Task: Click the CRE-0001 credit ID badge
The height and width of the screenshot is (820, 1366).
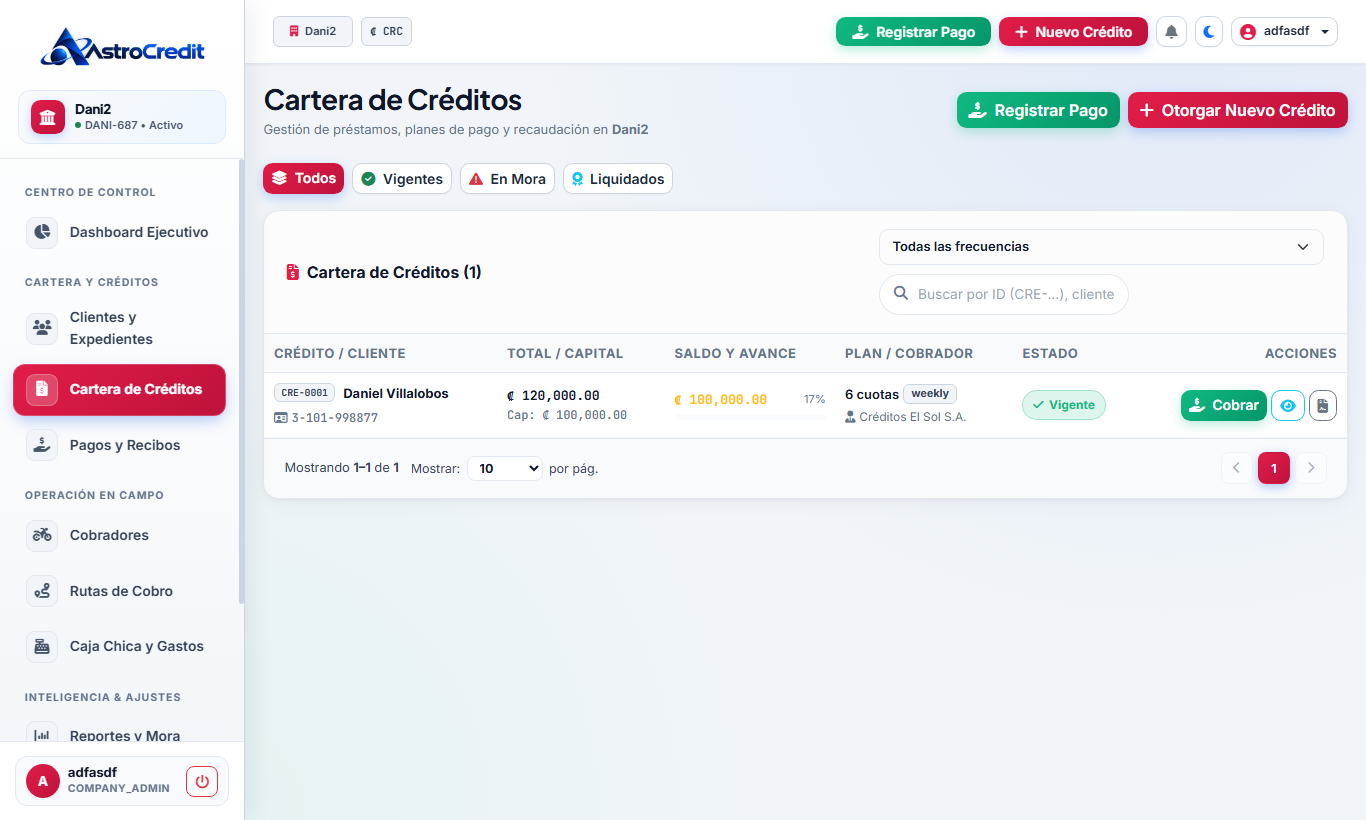Action: (304, 393)
